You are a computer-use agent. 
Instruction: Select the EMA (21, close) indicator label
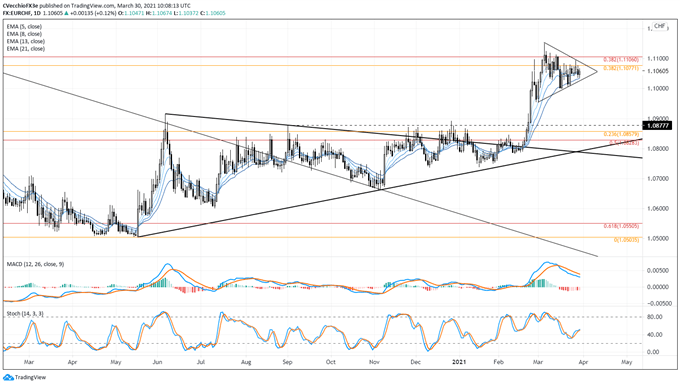tap(26, 49)
